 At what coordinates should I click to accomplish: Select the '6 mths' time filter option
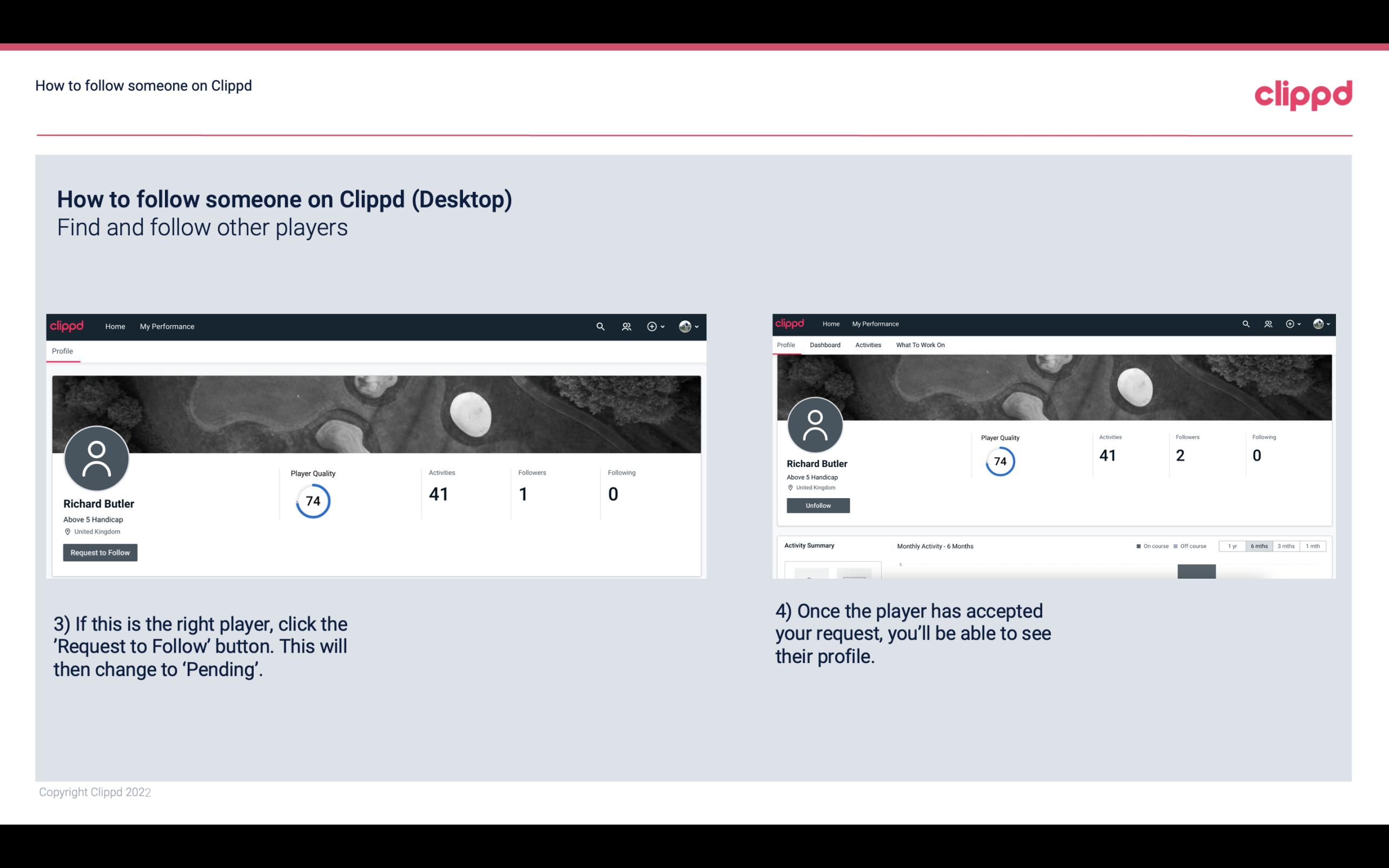pyautogui.click(x=1259, y=546)
